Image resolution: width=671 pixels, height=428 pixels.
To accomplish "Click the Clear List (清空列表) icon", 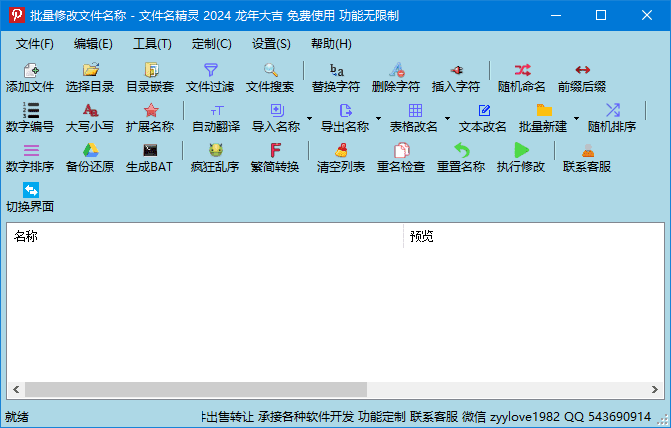I will pyautogui.click(x=341, y=157).
